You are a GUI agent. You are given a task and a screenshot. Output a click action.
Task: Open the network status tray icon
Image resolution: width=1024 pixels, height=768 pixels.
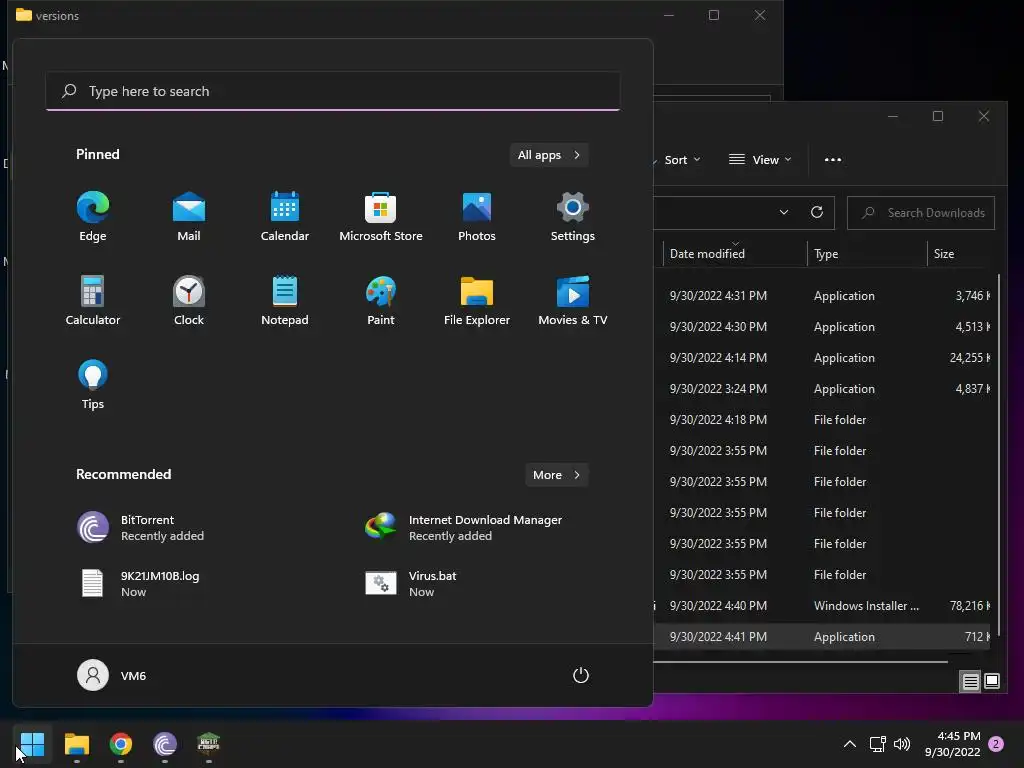point(877,744)
